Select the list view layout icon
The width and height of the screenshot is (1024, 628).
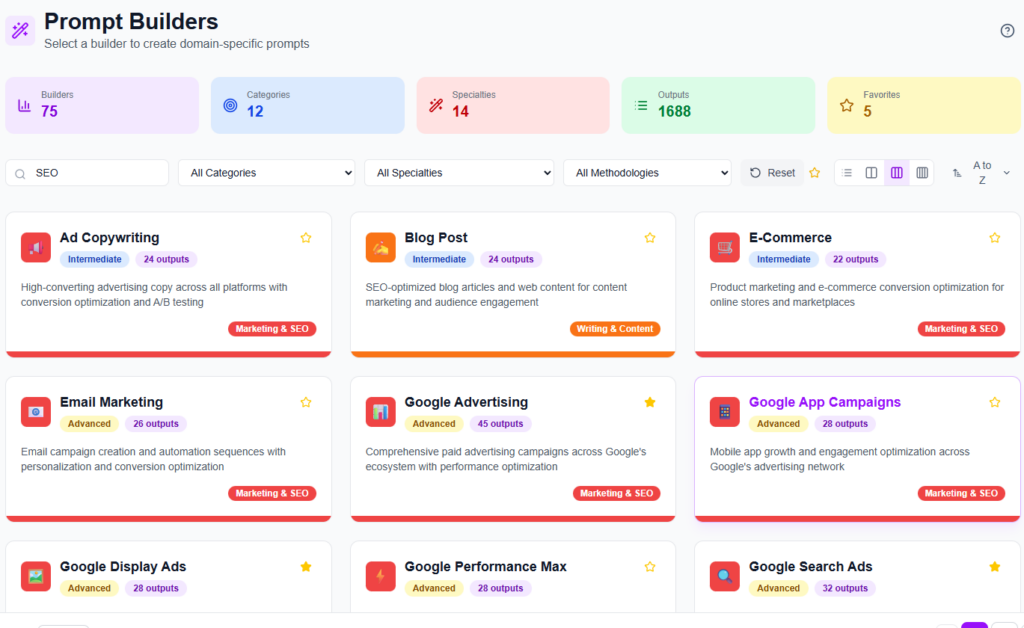pos(847,172)
